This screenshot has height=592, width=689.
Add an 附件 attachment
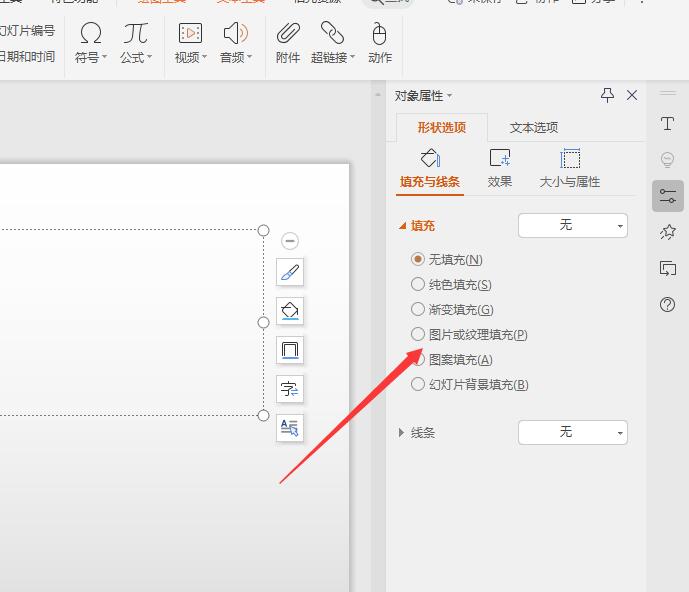click(x=288, y=43)
